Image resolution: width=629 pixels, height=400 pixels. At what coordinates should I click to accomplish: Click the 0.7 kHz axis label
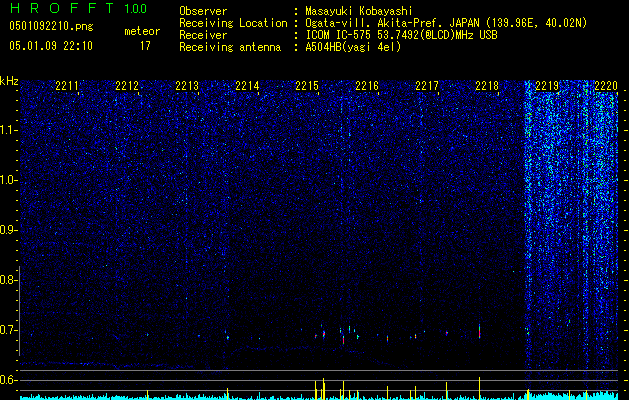tap(8, 330)
